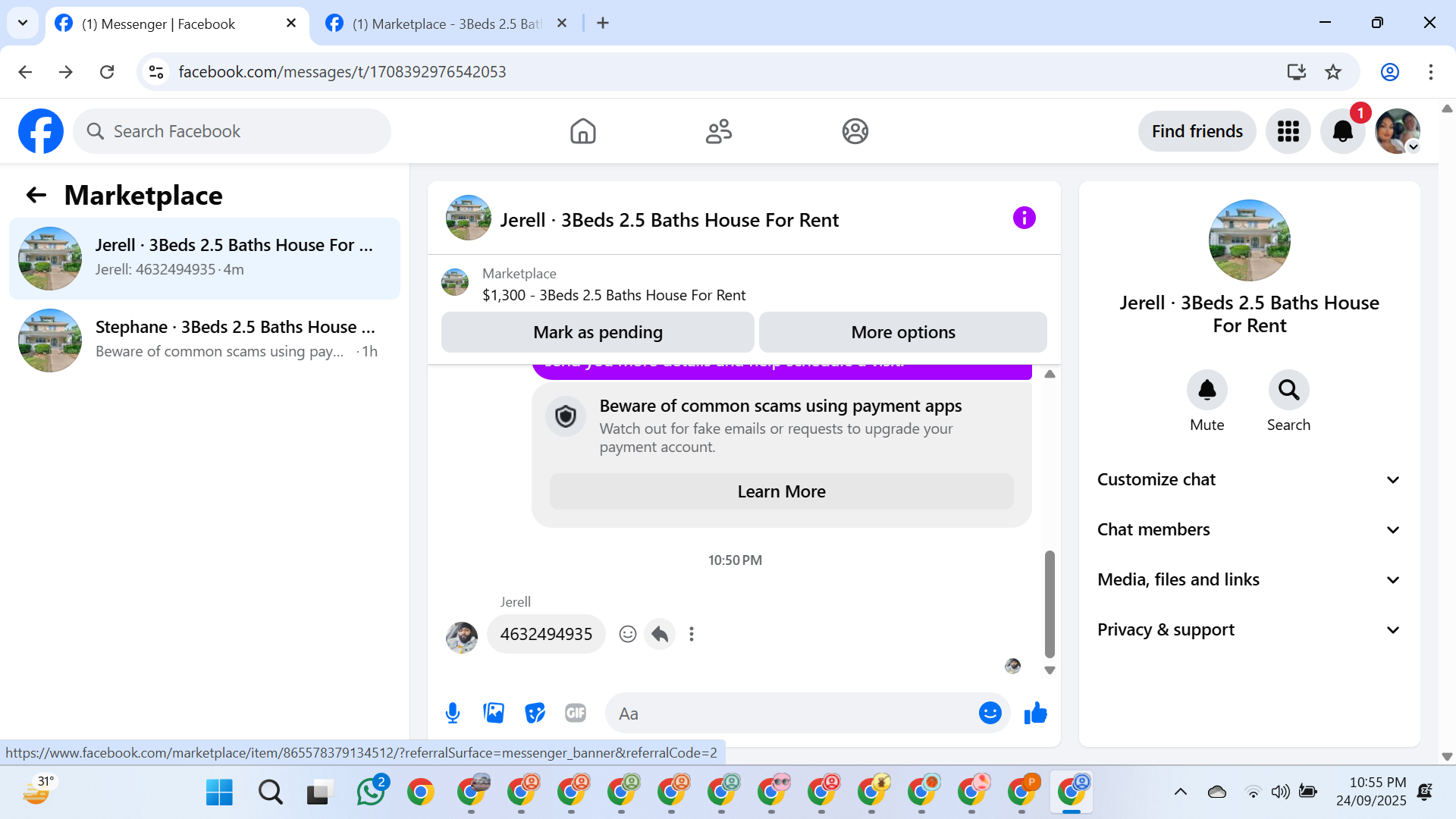The width and height of the screenshot is (1456, 819).
Task: Open Windows Start menu
Action: (219, 792)
